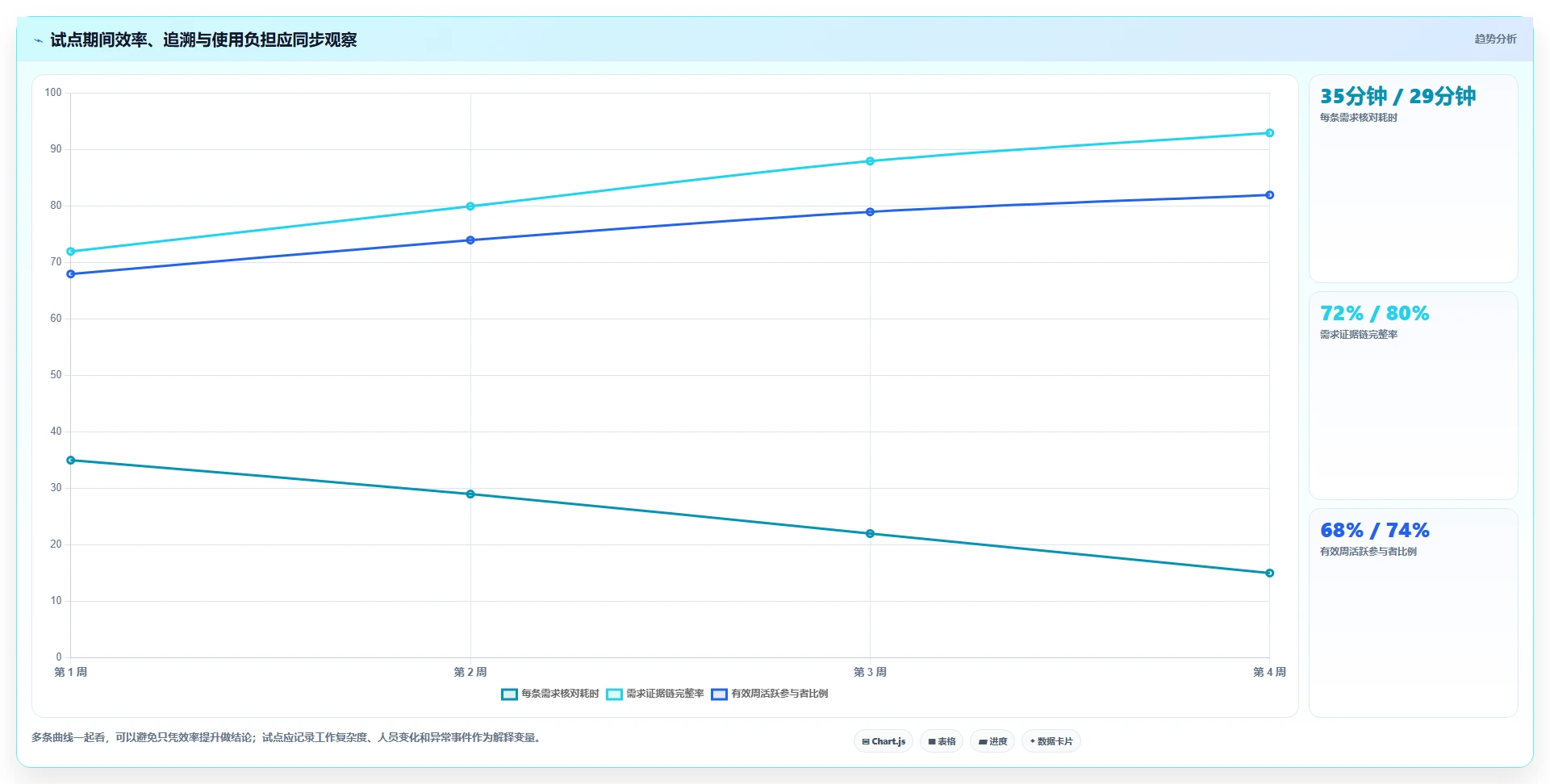Click the 50 y-axis tick label
Viewport: 1550px width, 784px height.
56,375
